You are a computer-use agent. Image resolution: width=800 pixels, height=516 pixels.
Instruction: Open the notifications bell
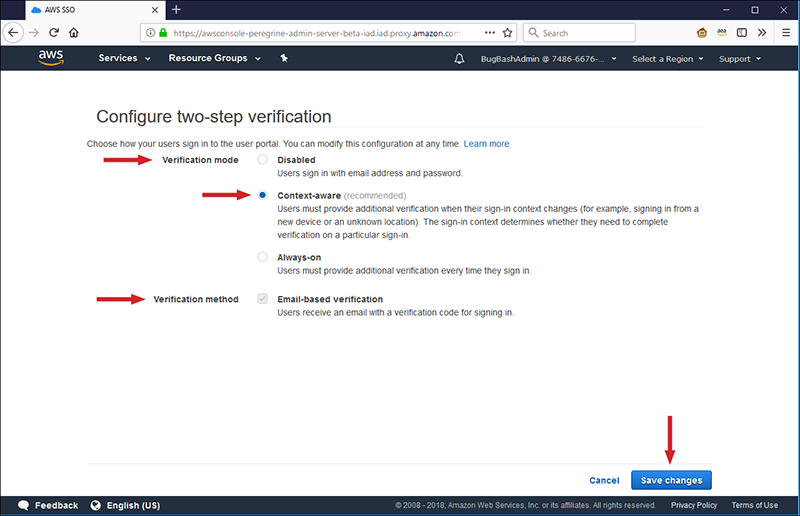[x=459, y=59]
